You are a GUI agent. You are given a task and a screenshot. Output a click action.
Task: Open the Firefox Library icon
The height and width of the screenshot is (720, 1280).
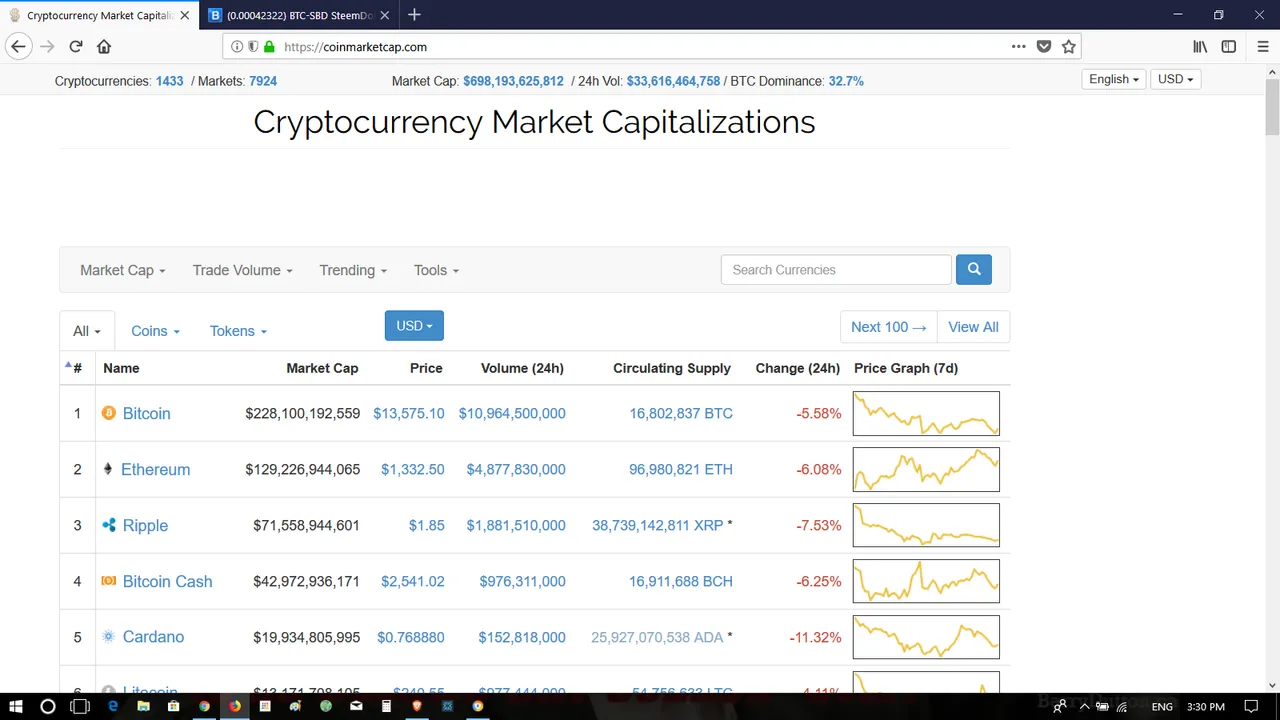click(x=1200, y=46)
